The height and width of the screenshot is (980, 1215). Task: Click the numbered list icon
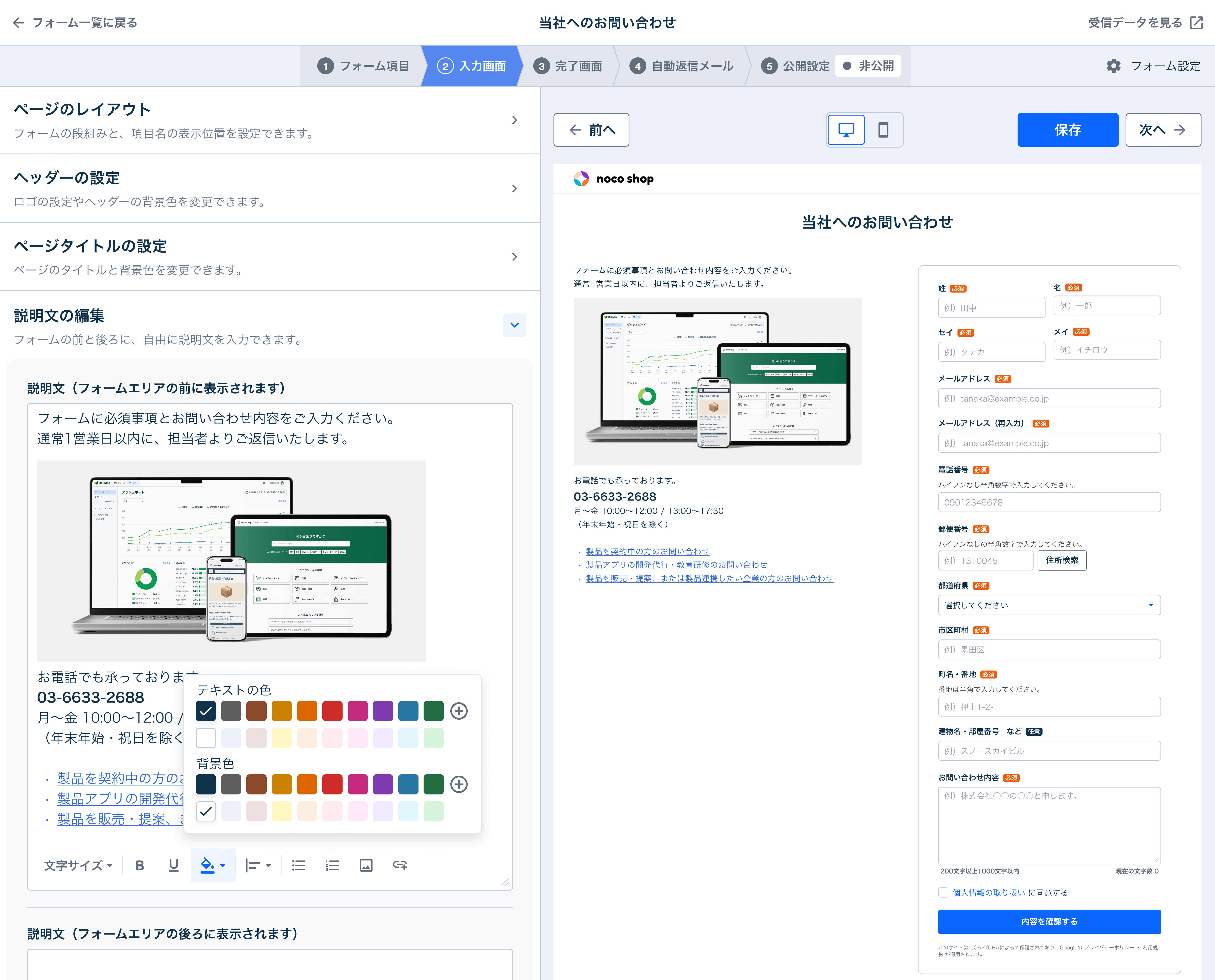click(x=332, y=865)
